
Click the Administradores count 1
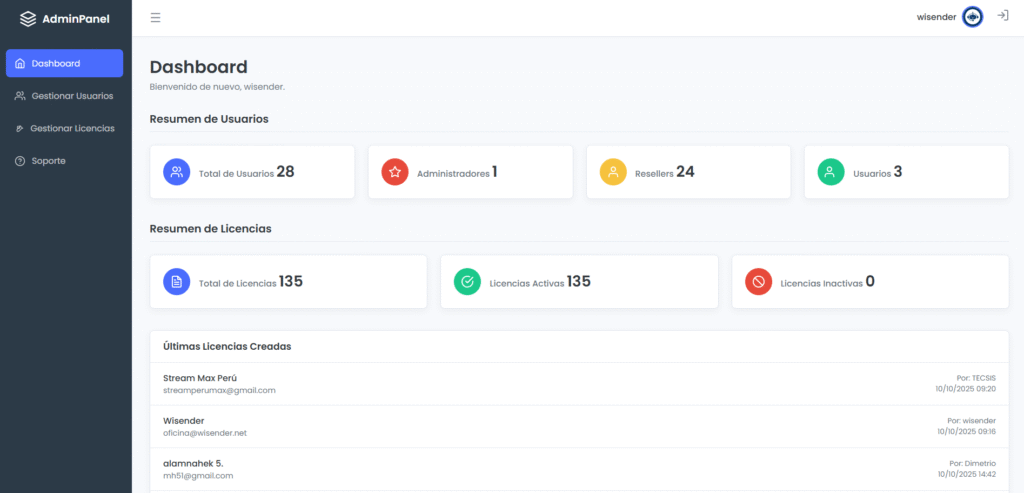pos(495,172)
